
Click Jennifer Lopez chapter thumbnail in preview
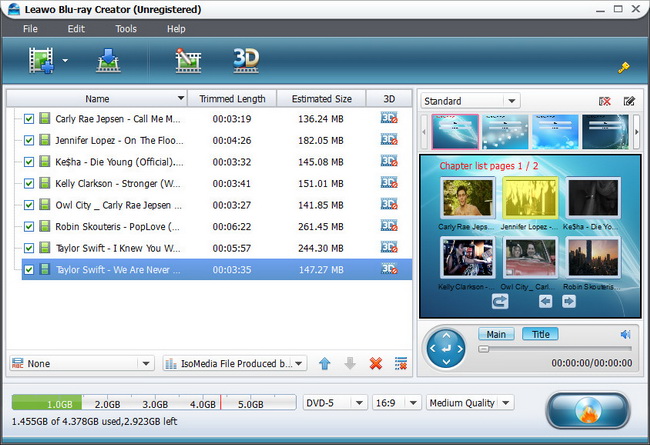pos(530,197)
